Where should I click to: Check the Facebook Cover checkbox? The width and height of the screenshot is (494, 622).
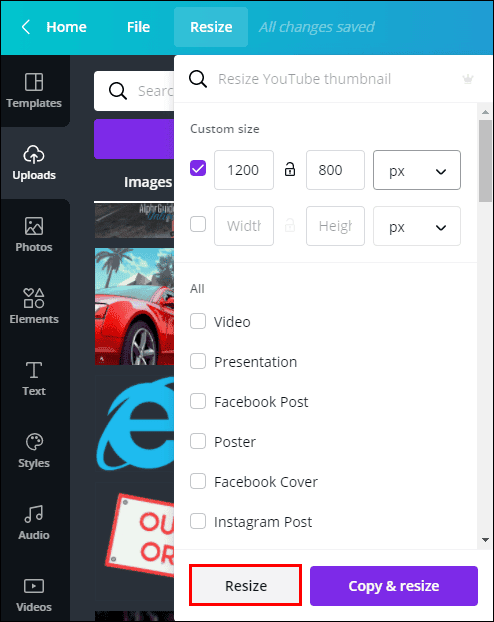pos(198,481)
